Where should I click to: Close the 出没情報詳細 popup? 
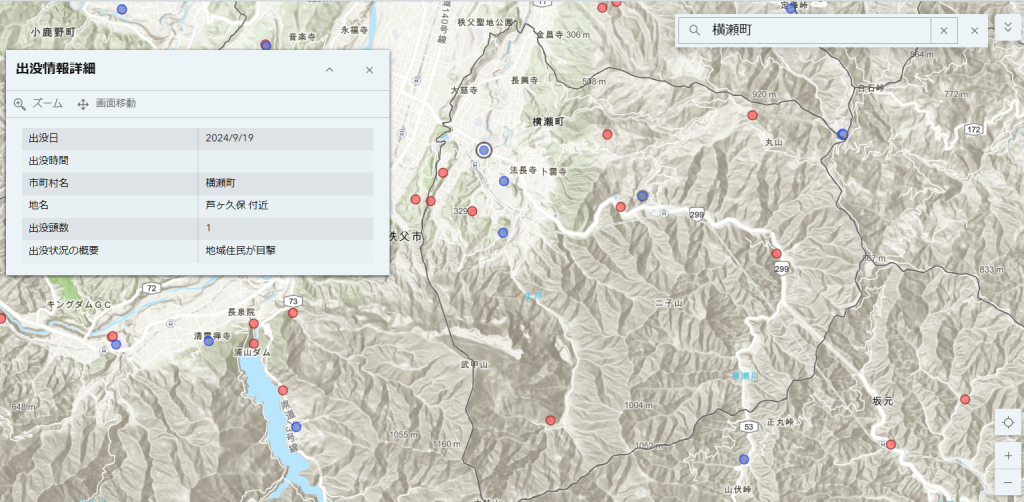click(369, 70)
